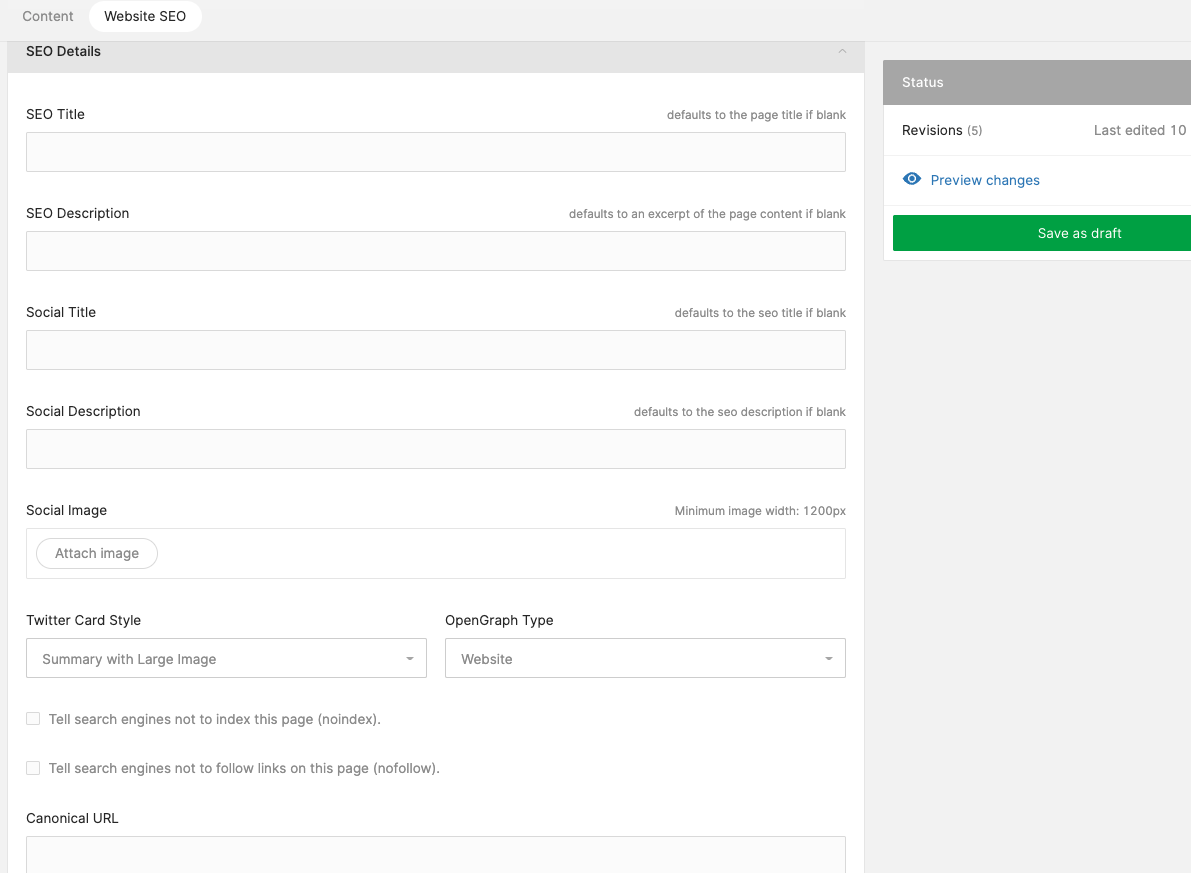
Task: Expand the OpenGraph Type dropdown
Action: click(645, 659)
